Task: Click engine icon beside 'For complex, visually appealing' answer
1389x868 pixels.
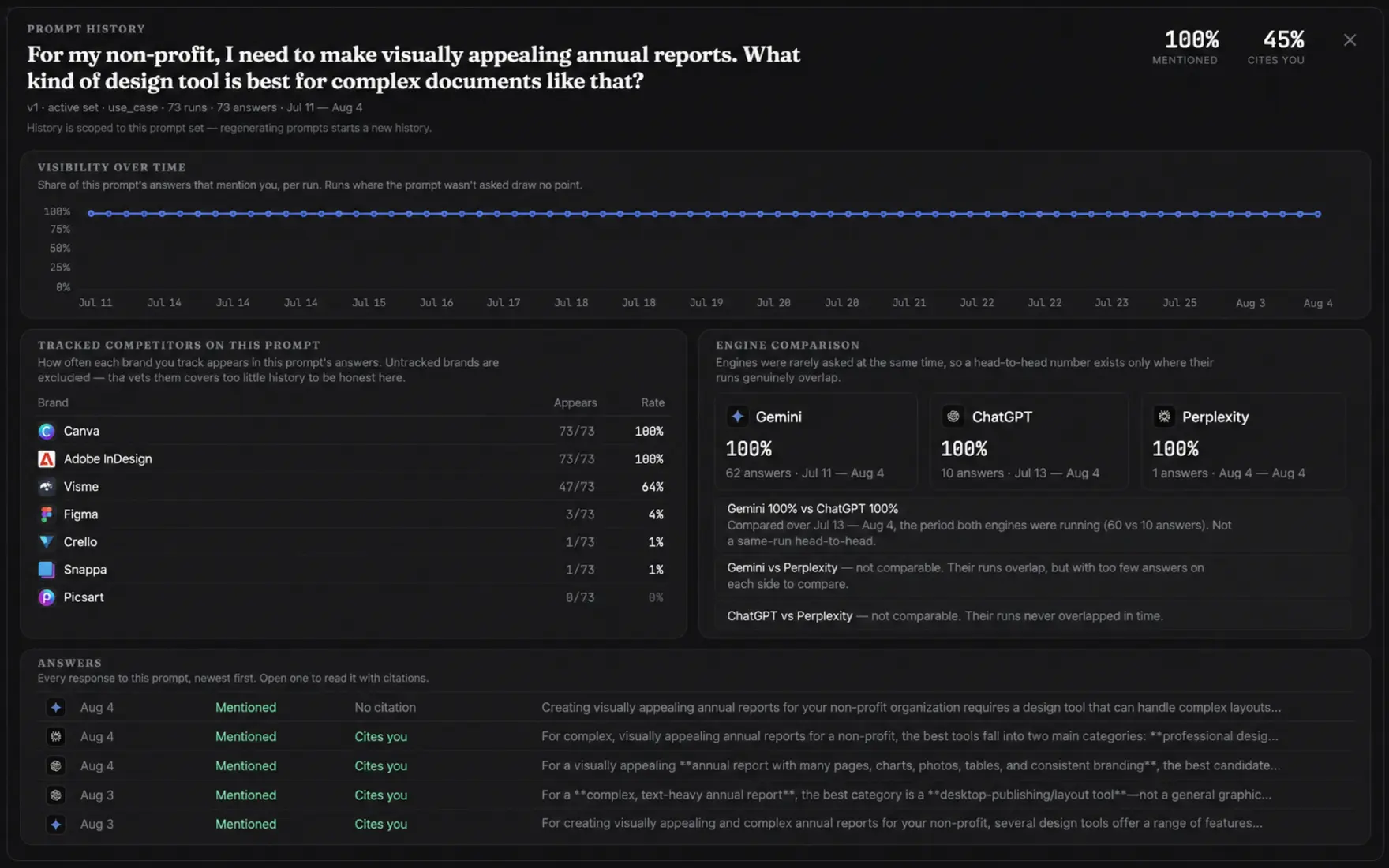Action: coord(55,736)
